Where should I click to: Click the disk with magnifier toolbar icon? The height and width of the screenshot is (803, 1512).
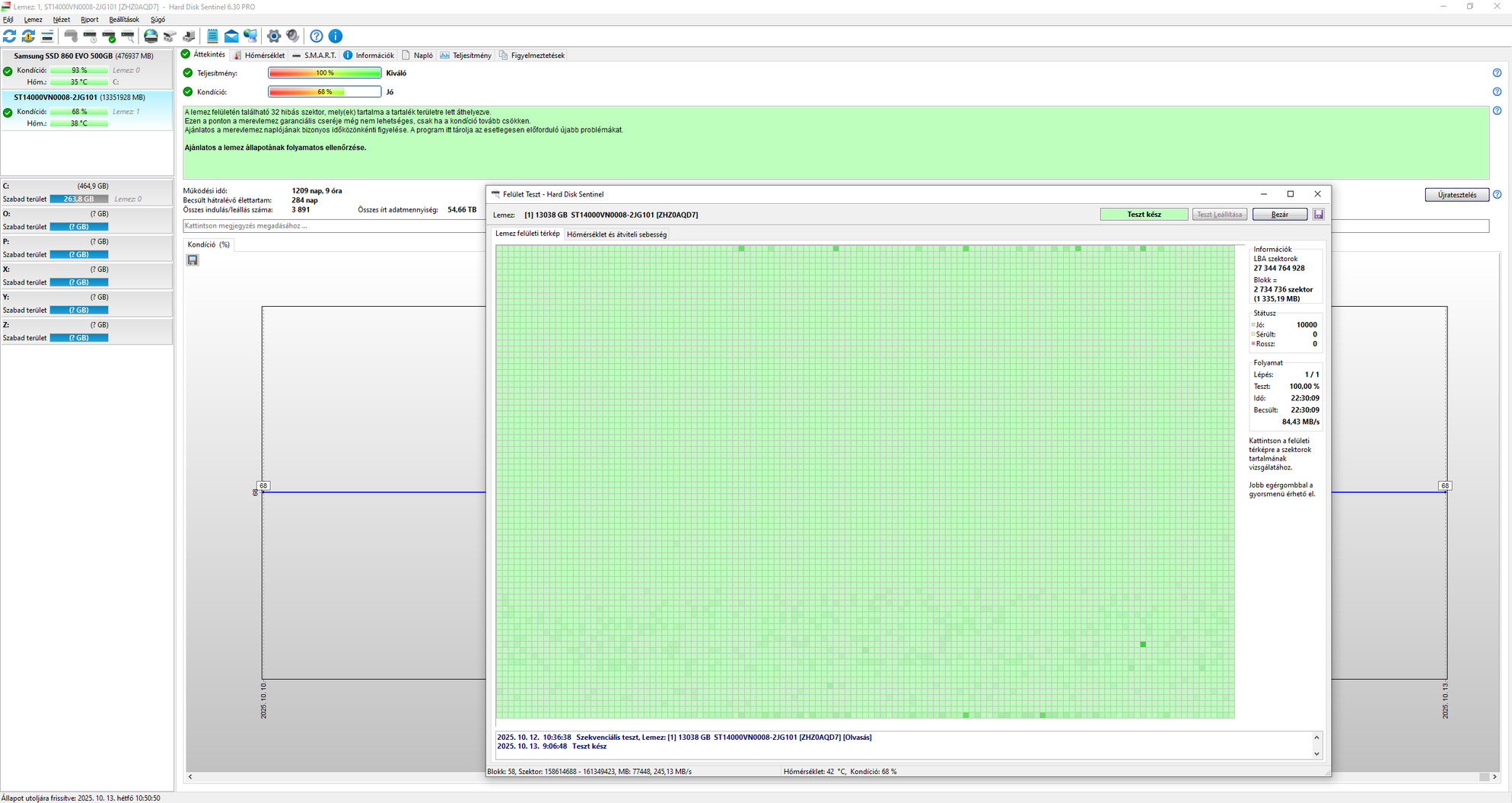[x=128, y=36]
